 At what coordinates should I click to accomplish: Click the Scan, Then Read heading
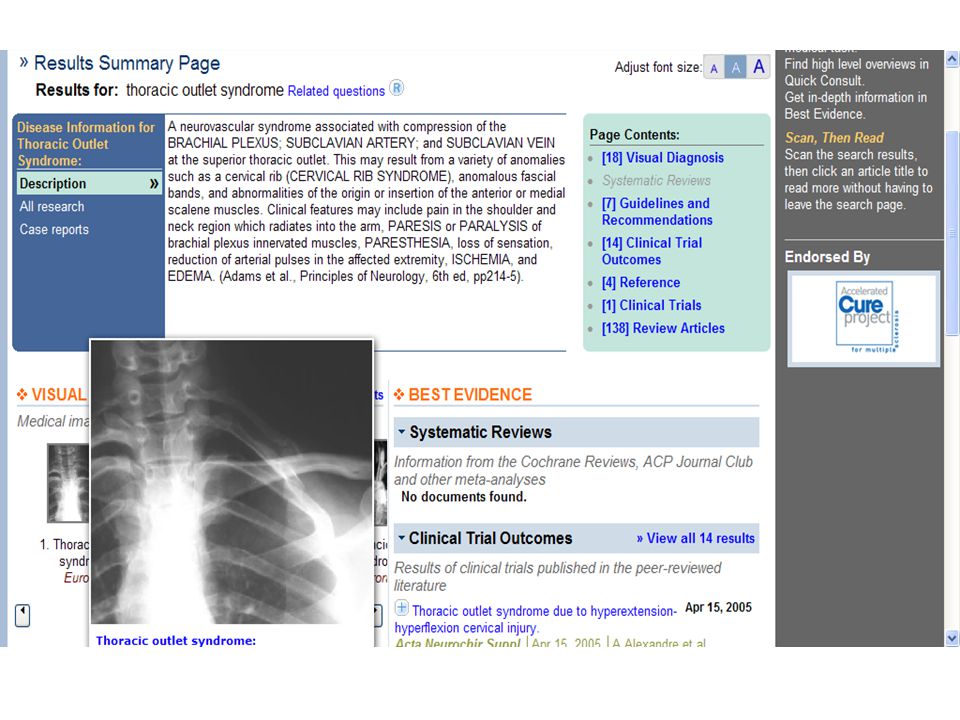point(834,138)
